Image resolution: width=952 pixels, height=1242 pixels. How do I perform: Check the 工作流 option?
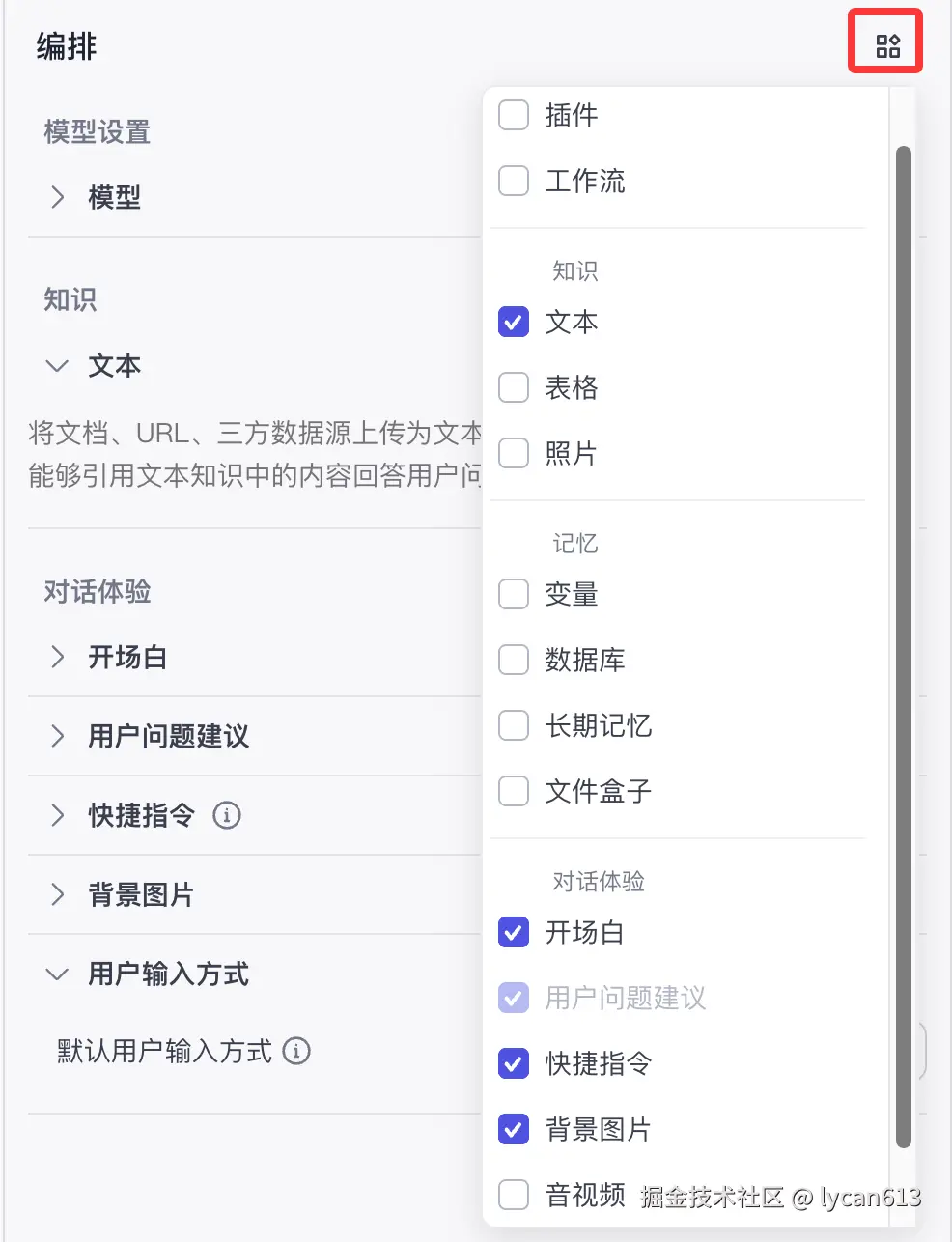tap(514, 181)
